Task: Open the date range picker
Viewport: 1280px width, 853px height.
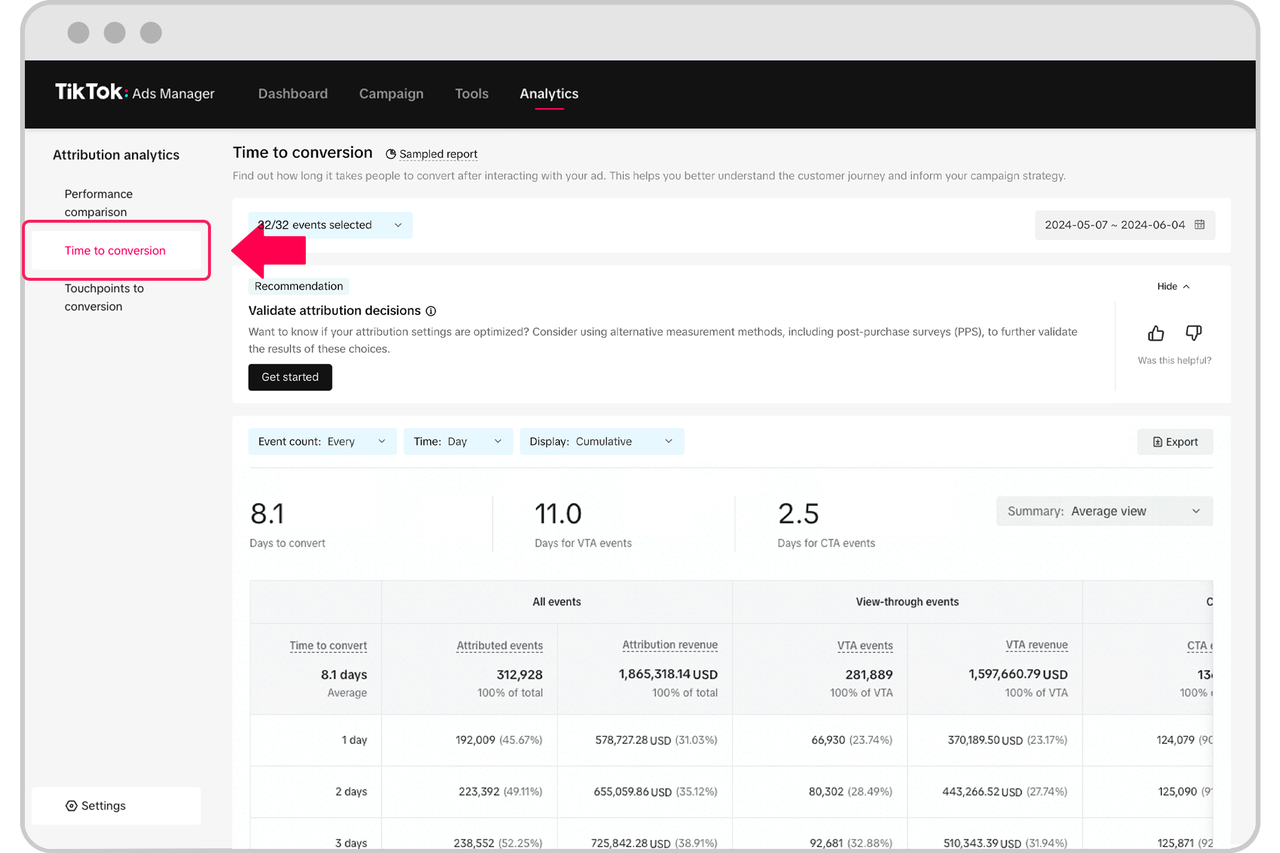Action: coord(1125,225)
